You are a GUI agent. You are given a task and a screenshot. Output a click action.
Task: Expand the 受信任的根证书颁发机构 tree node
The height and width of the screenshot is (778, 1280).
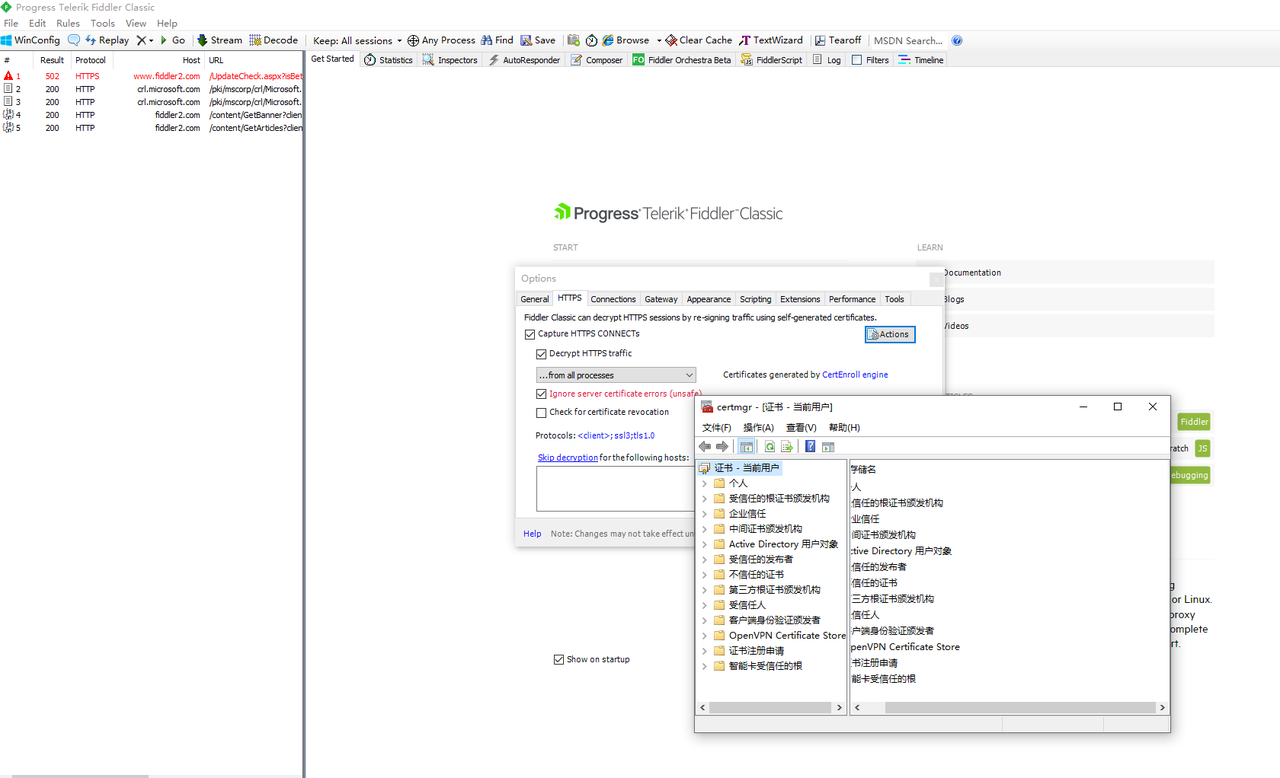pos(705,498)
